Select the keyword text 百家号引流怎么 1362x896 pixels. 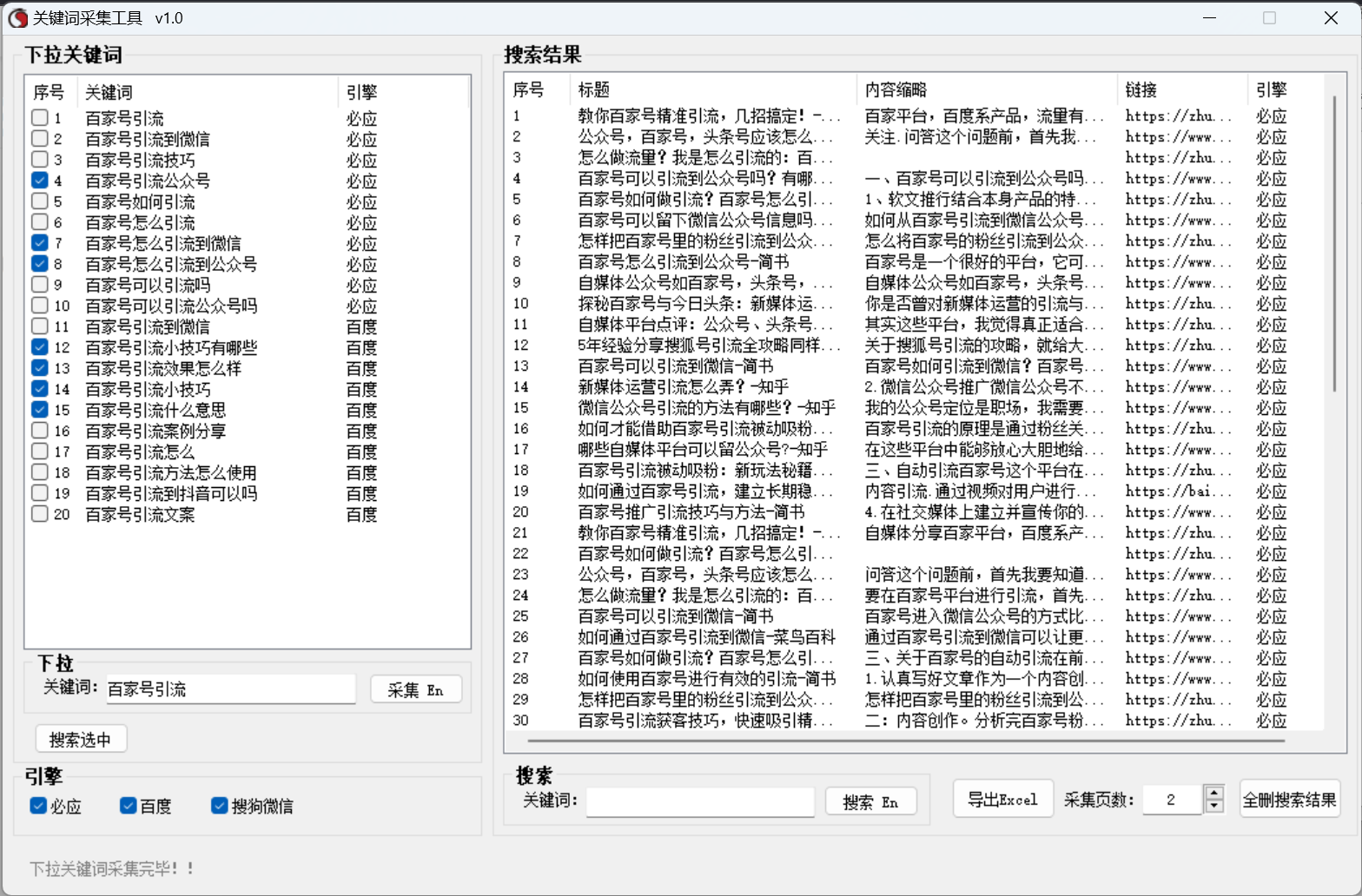coord(140,451)
